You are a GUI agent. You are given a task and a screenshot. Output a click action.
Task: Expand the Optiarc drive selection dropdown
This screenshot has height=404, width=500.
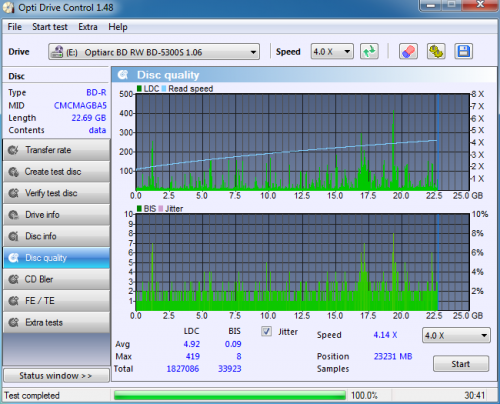click(x=154, y=52)
